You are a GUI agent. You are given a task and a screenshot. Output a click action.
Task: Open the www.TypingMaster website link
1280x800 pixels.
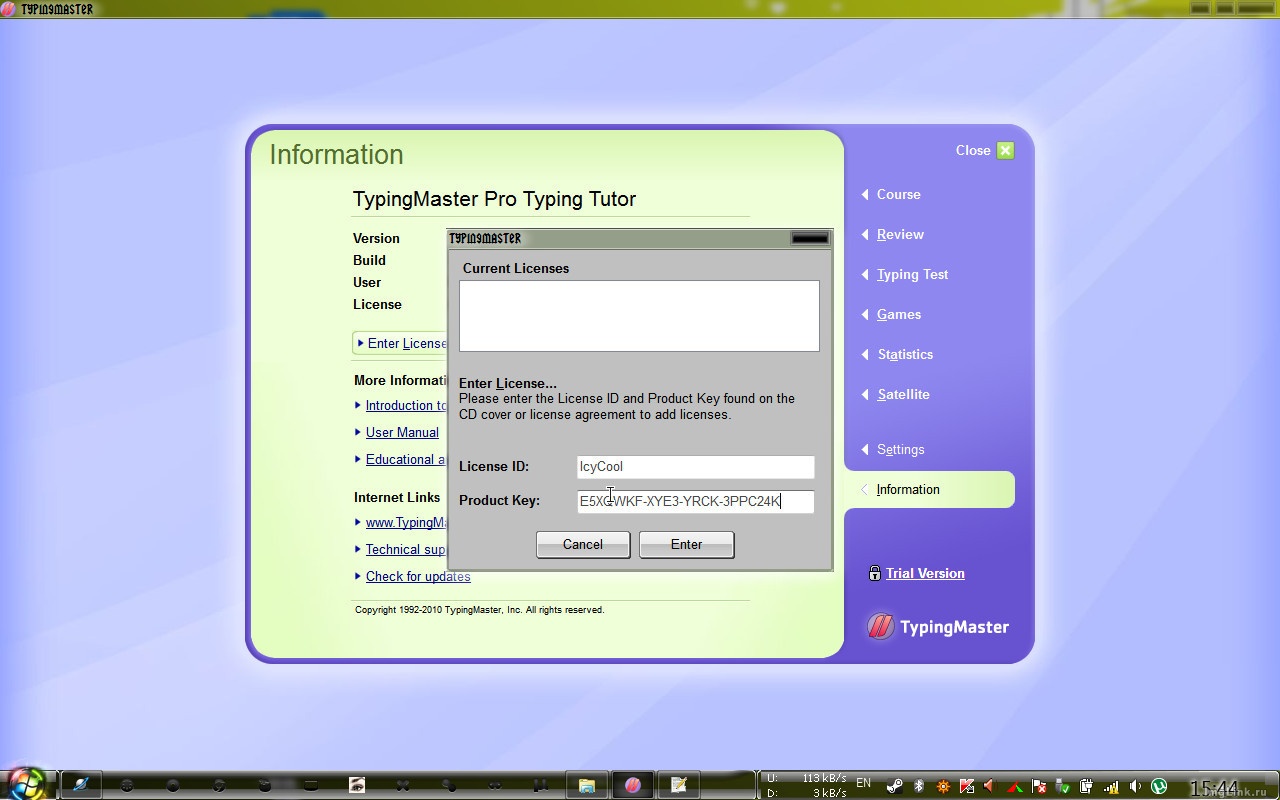click(406, 522)
